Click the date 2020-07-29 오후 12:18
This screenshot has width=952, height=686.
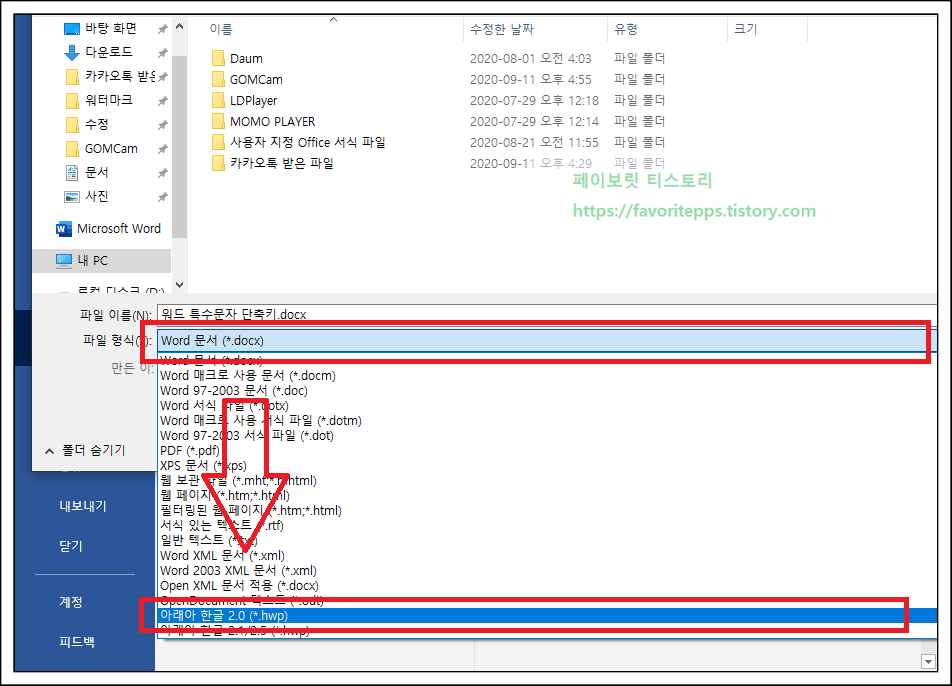tap(534, 100)
